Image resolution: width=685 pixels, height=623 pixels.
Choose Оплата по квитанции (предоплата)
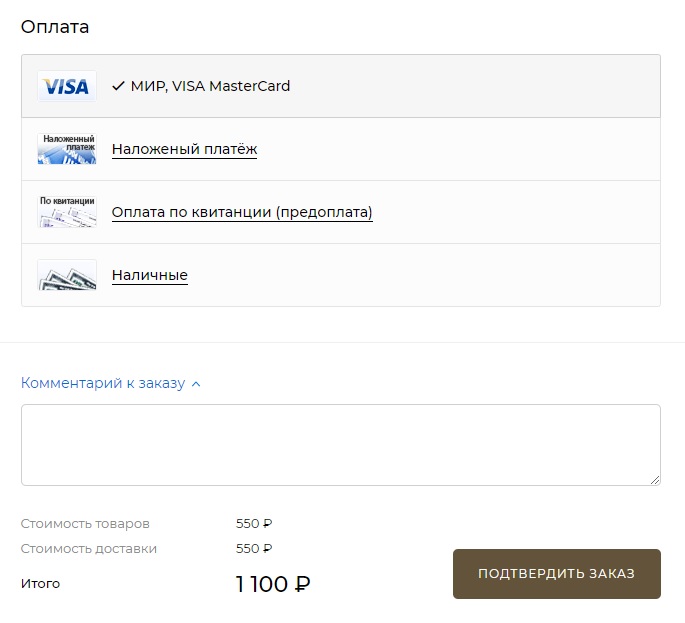242,212
